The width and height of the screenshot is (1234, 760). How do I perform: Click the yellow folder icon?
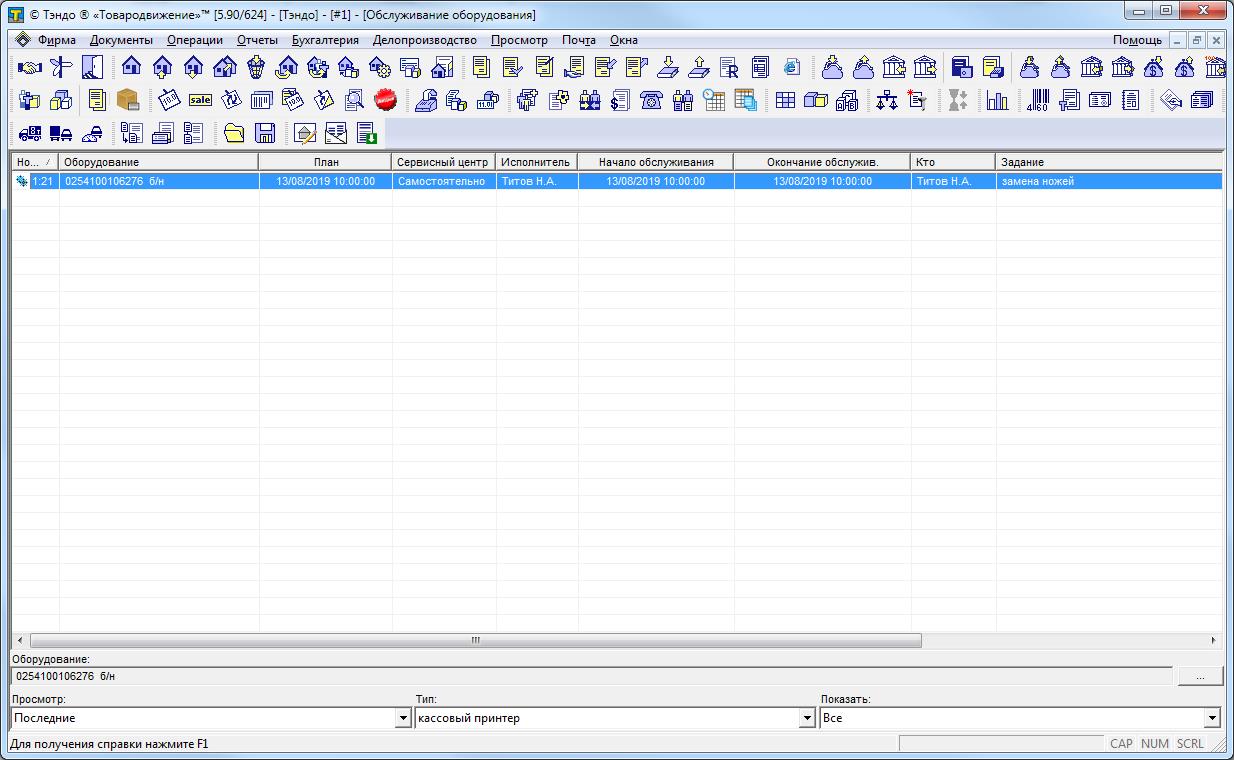click(234, 133)
